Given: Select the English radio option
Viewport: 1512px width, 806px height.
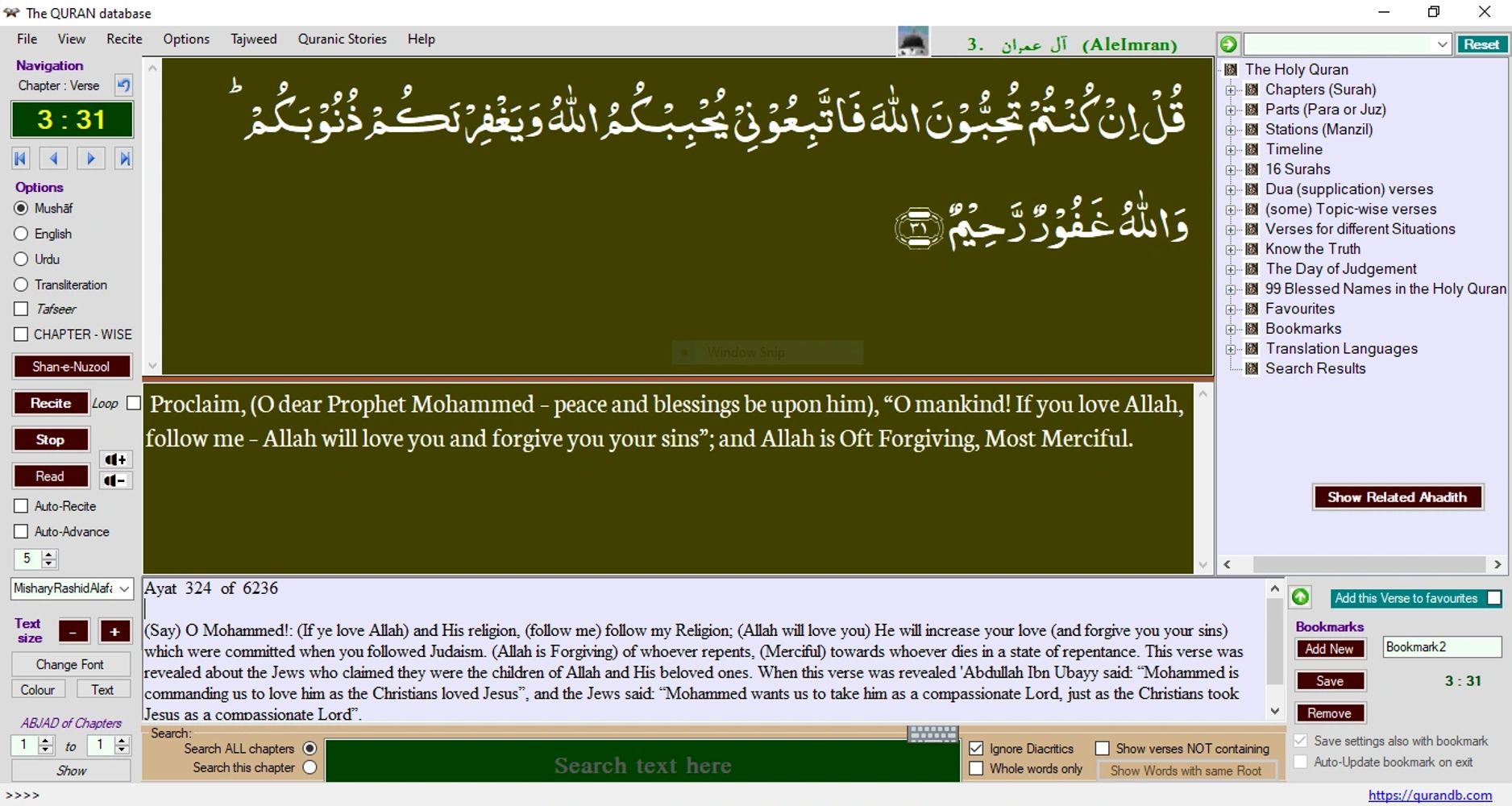Looking at the screenshot, I should pyautogui.click(x=21, y=234).
